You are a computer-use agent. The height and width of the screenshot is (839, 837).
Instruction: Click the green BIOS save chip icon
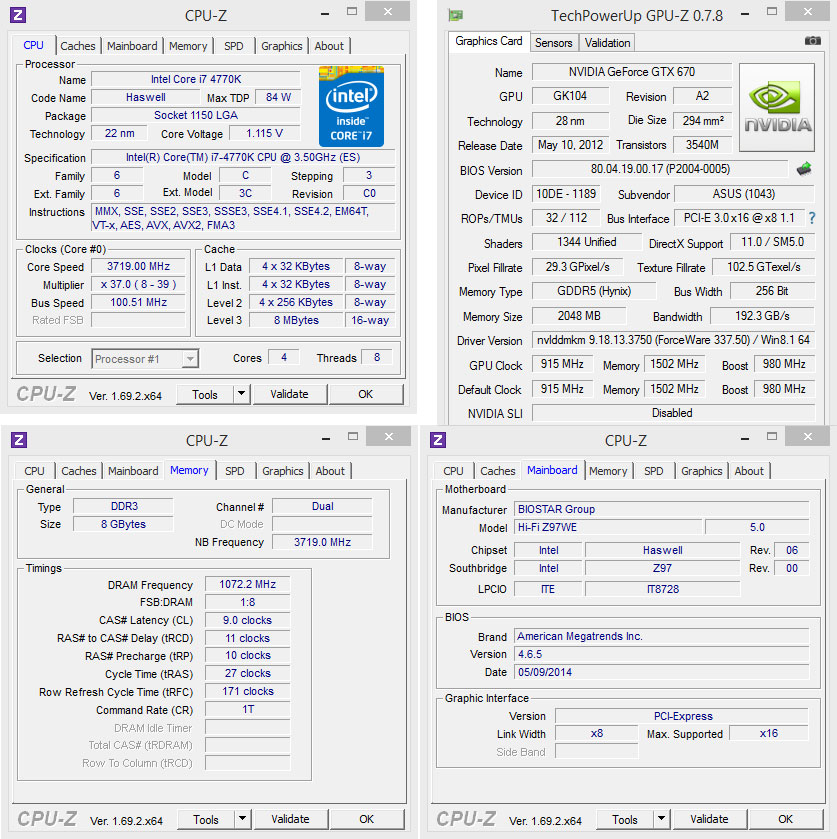(803, 169)
